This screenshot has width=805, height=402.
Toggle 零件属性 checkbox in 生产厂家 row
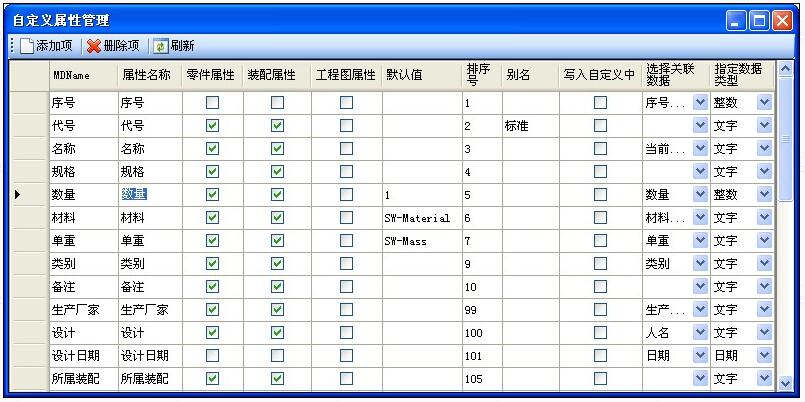coord(212,310)
